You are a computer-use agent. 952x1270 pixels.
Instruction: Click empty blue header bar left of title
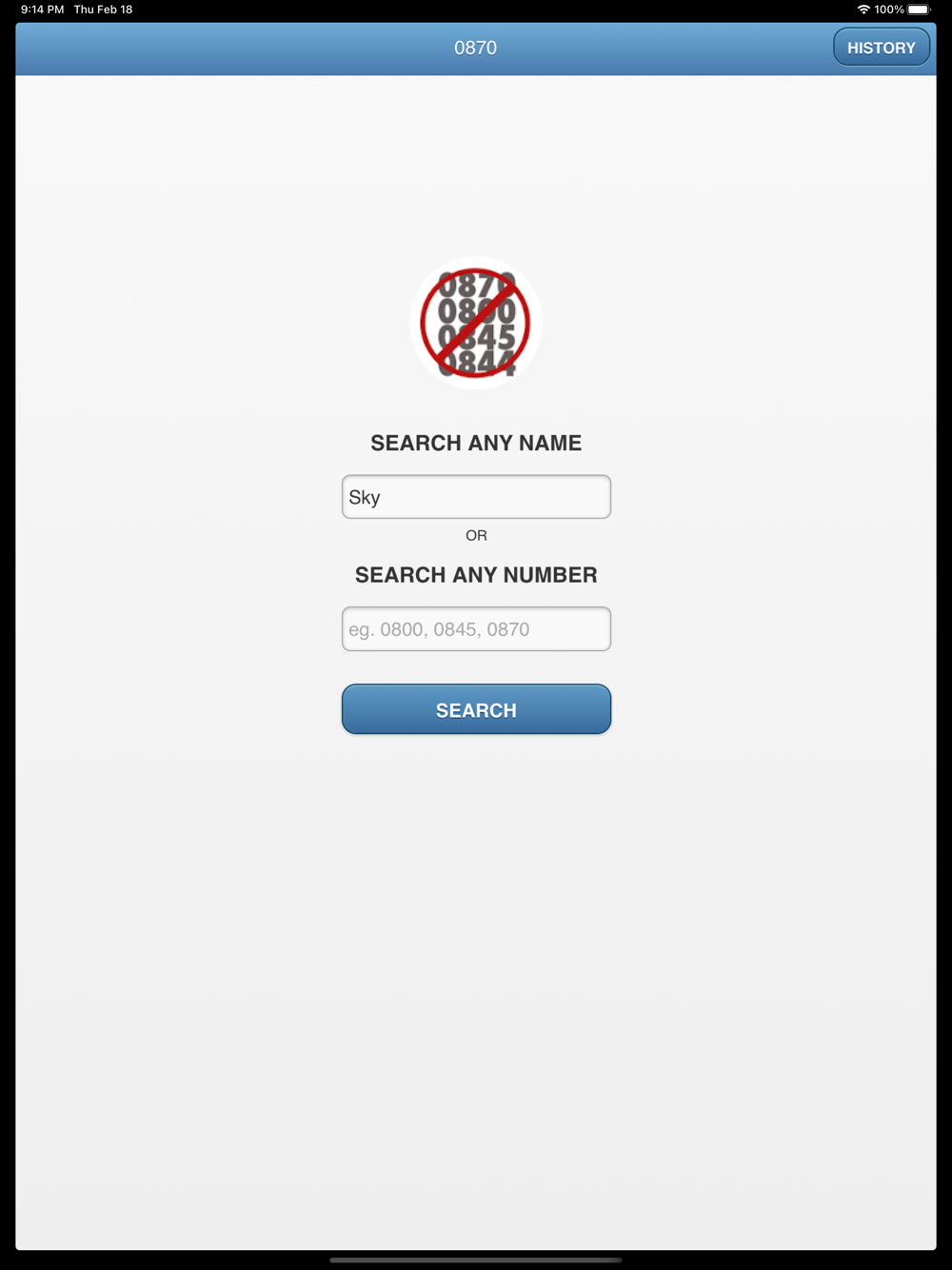[x=228, y=48]
